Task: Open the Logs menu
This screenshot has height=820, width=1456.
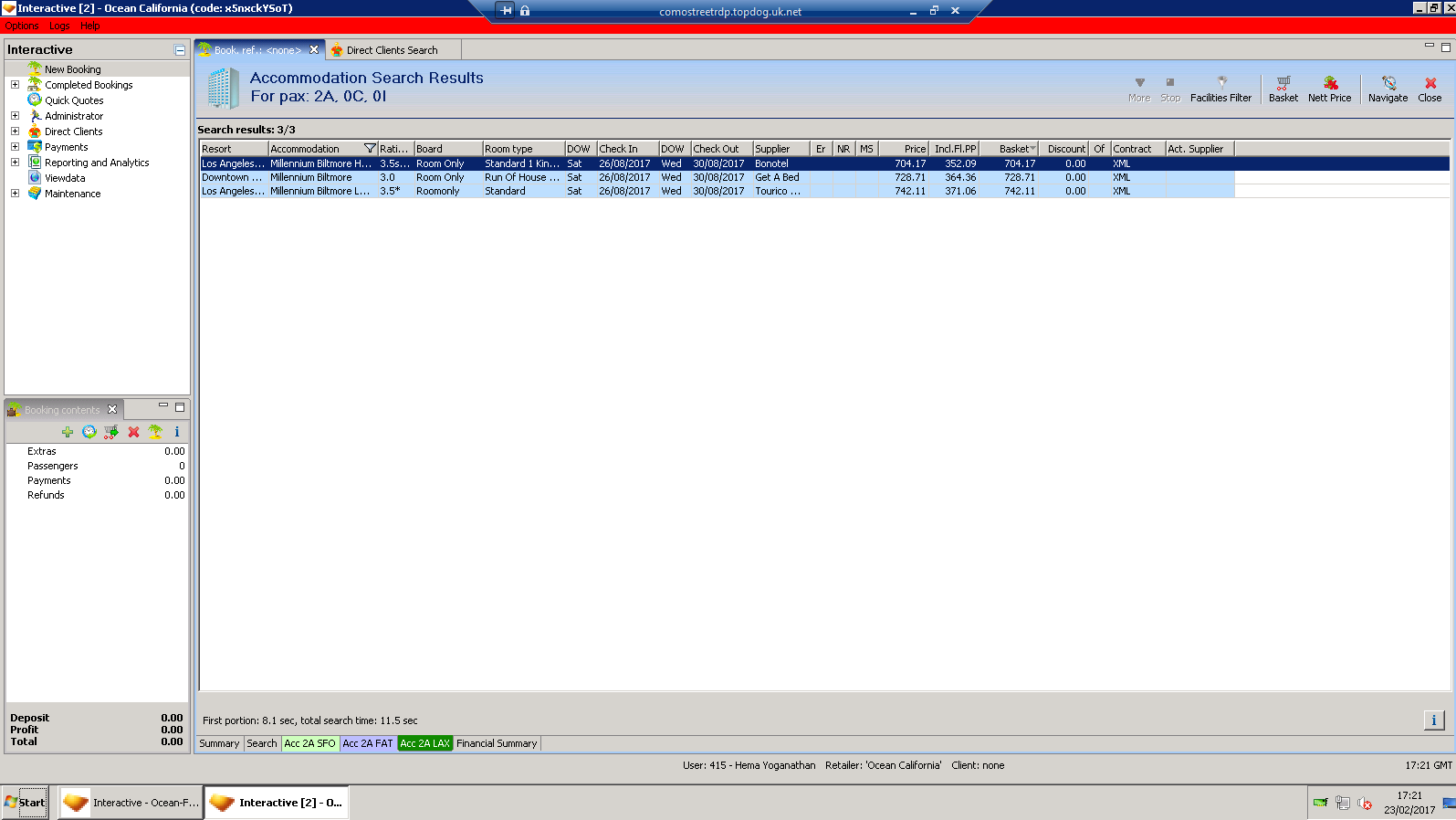Action: pyautogui.click(x=59, y=26)
